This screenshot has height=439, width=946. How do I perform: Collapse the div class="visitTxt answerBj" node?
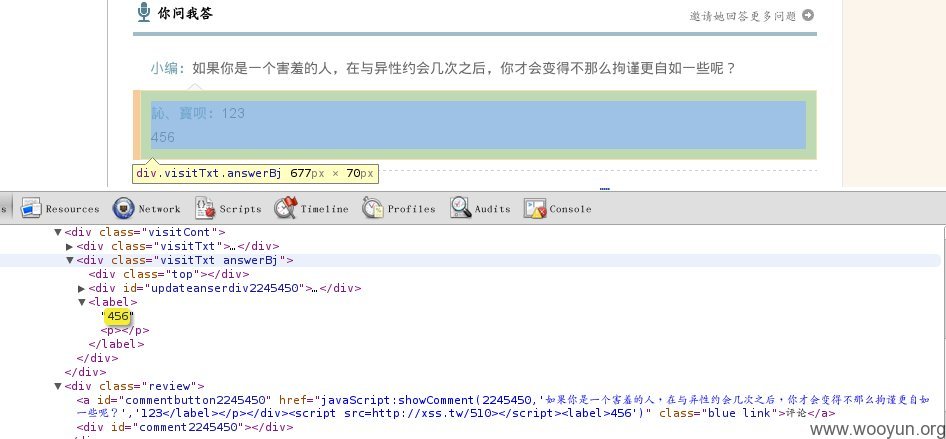click(70, 261)
